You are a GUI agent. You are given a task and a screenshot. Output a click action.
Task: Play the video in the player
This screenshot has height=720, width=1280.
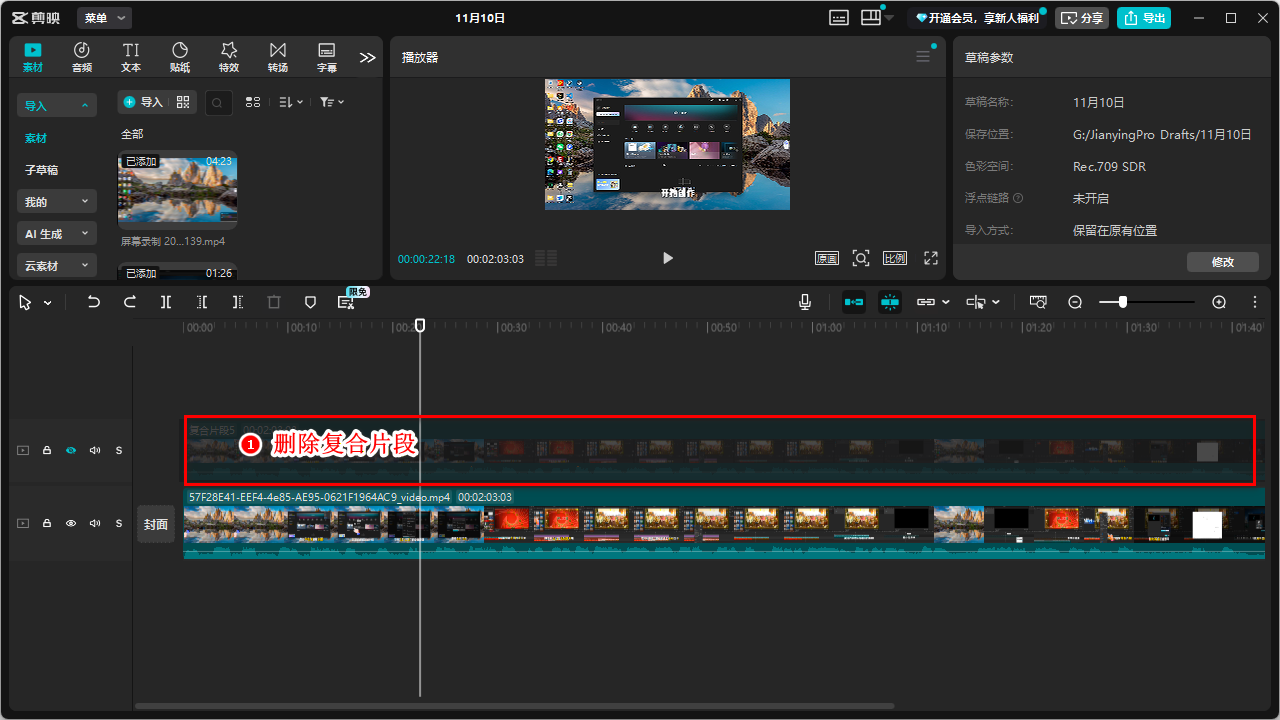(x=668, y=258)
